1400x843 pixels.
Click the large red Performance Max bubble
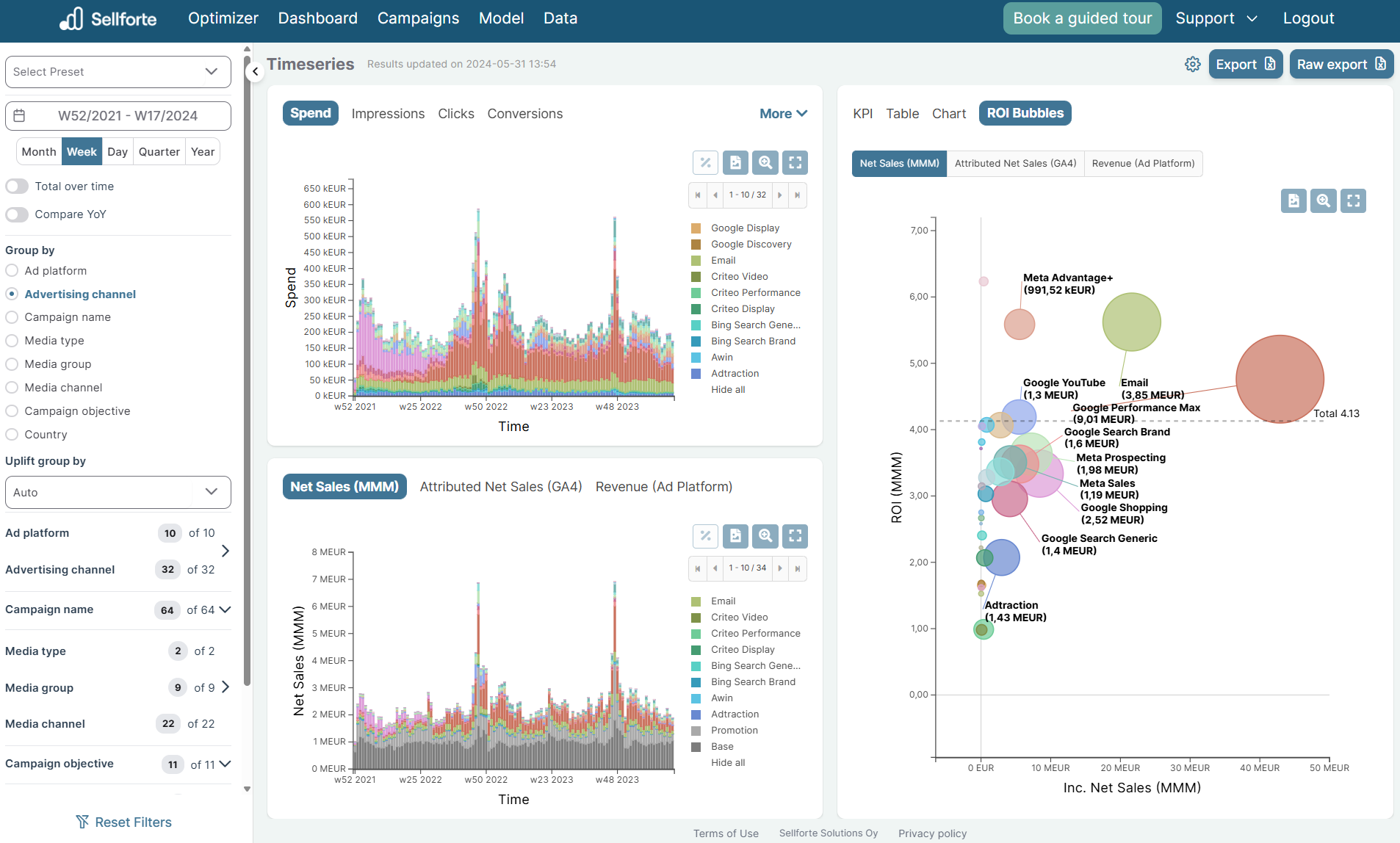[1280, 379]
